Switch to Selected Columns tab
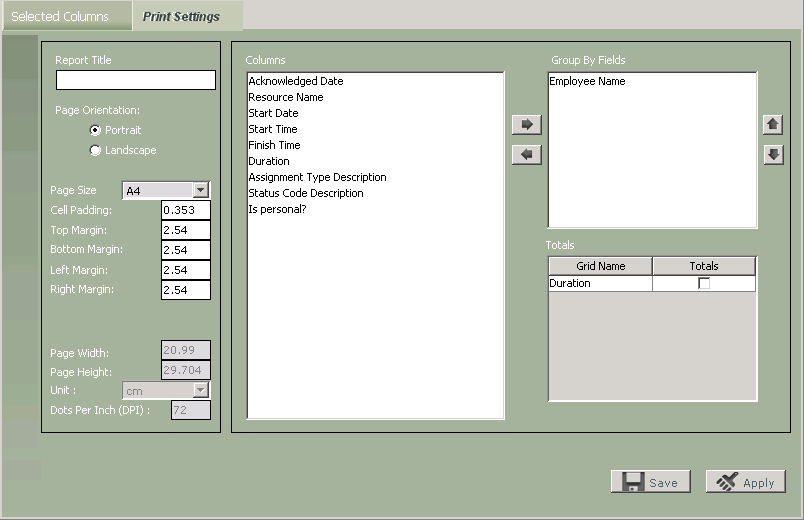804x520 pixels. (x=60, y=17)
